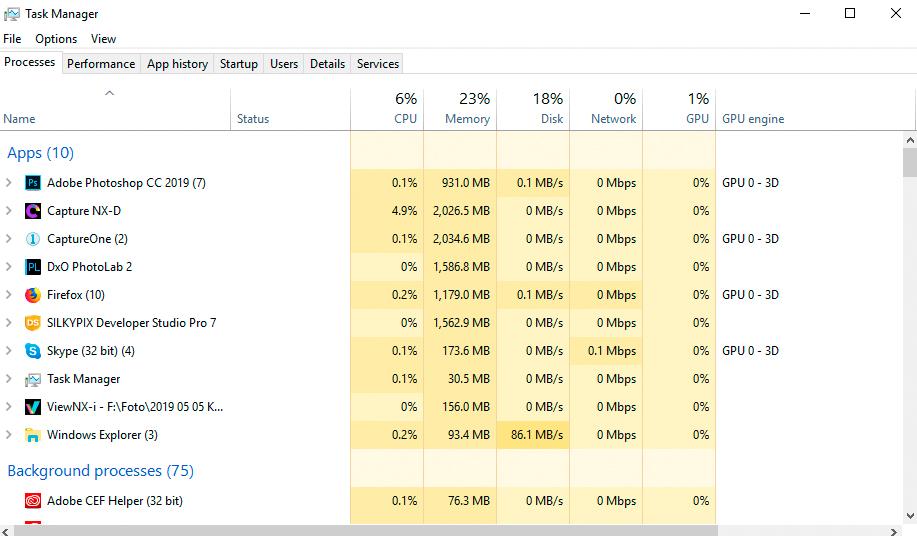Click CaptureOne's 2,034.6 MB memory value
This screenshot has width=917, height=536.
pos(461,239)
